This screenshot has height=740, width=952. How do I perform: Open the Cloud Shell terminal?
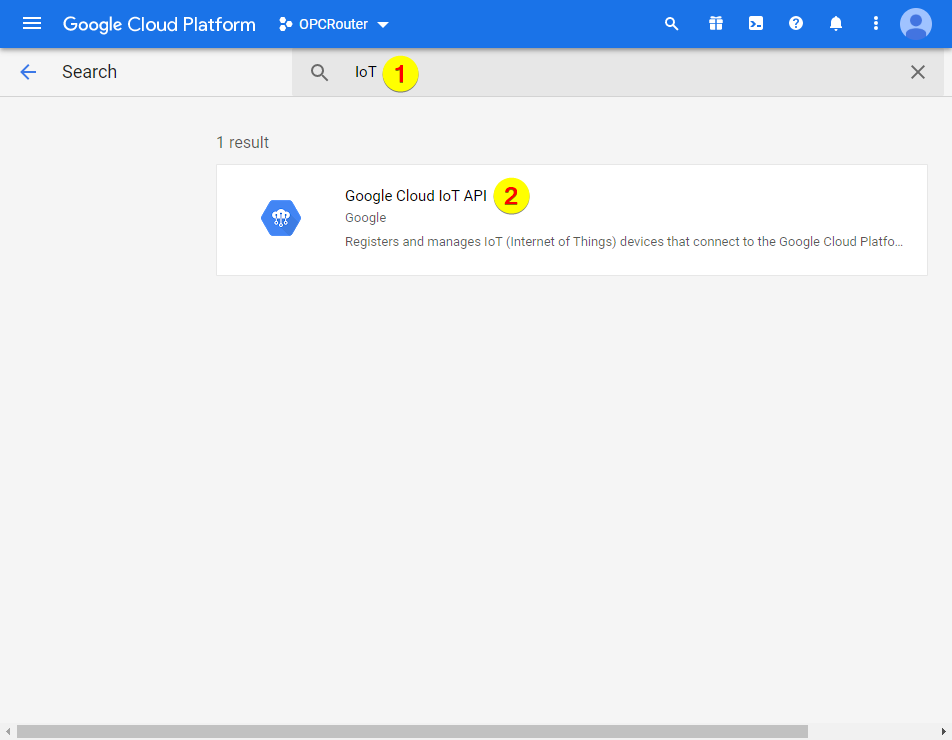[755, 23]
